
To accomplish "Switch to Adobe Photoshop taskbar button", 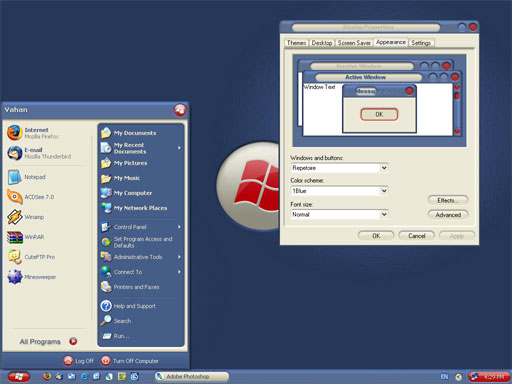I will pyautogui.click(x=192, y=377).
